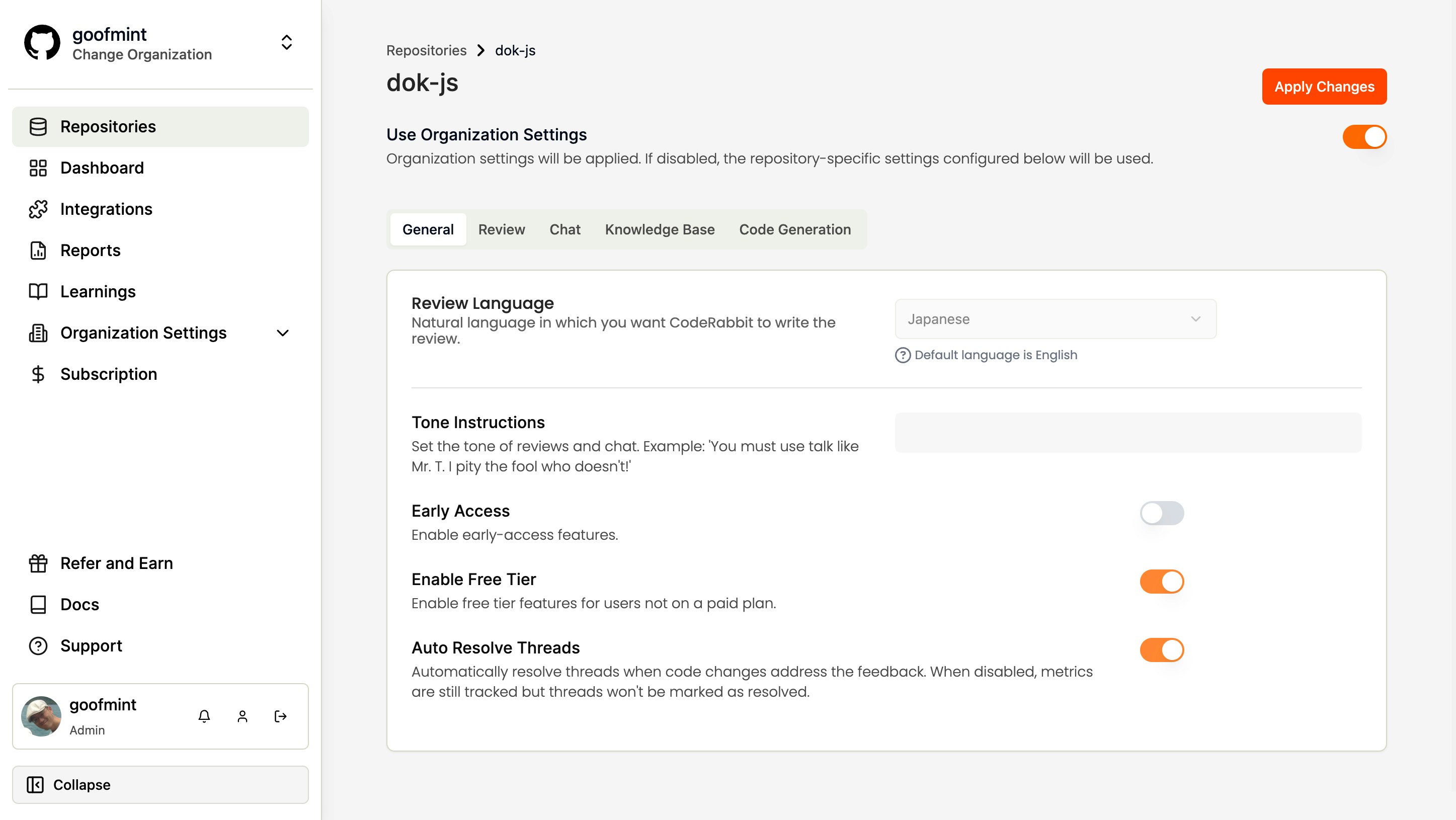Navigate back via the Repositories breadcrumb
This screenshot has height=820, width=1456.
coord(426,50)
